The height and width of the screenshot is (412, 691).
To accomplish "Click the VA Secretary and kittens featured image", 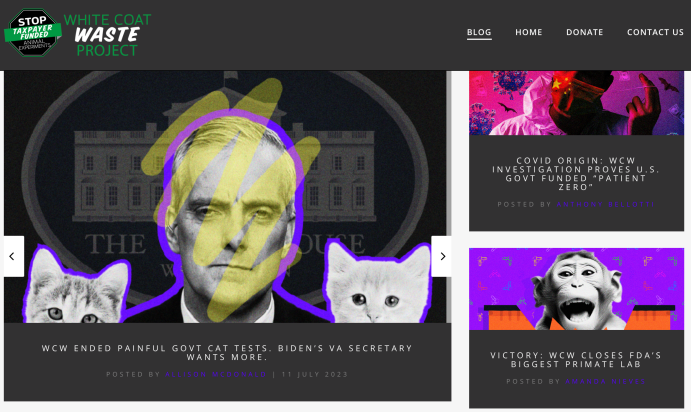I will pyautogui.click(x=227, y=197).
